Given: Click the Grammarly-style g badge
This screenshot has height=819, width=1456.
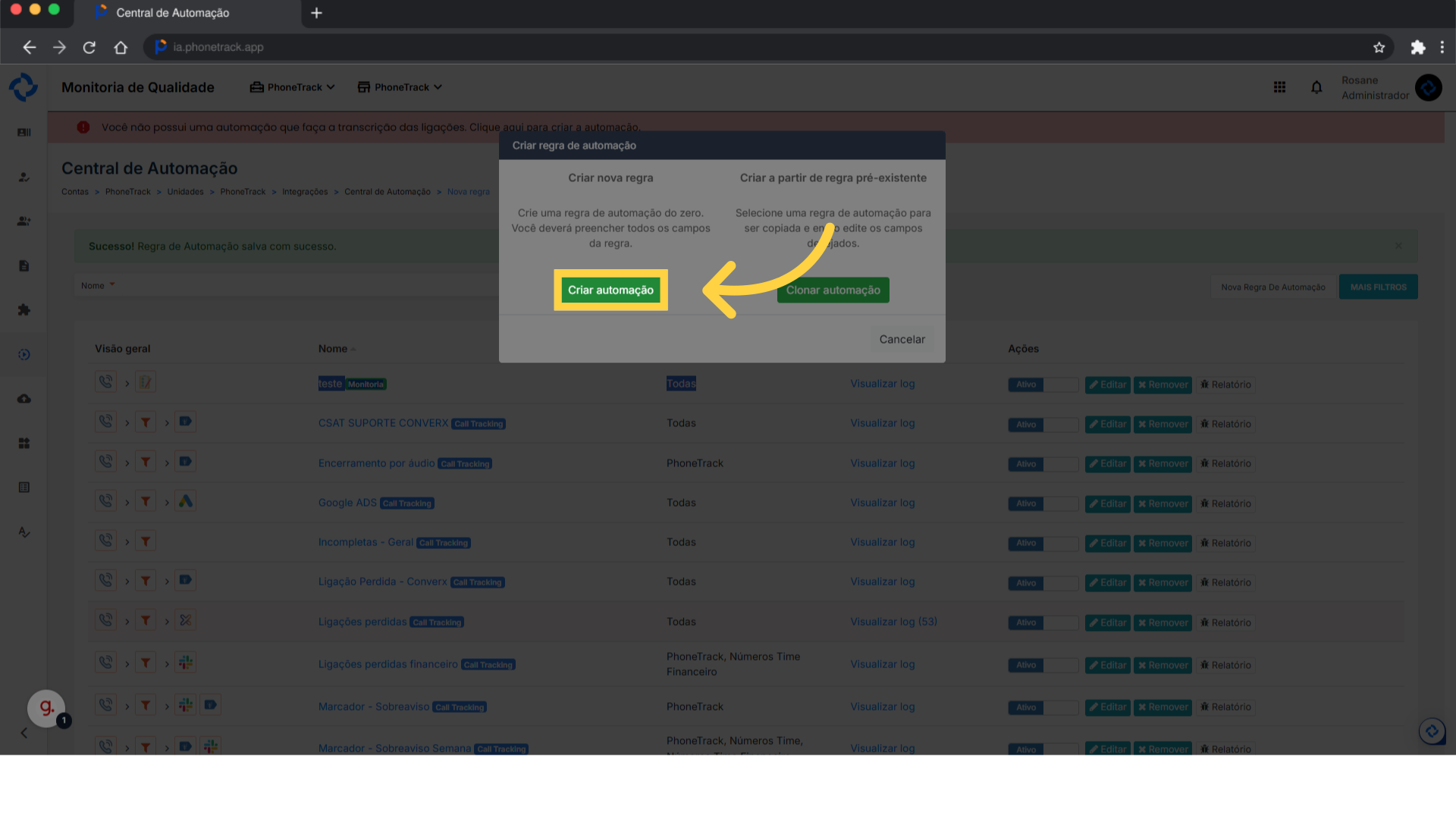Looking at the screenshot, I should tap(46, 708).
